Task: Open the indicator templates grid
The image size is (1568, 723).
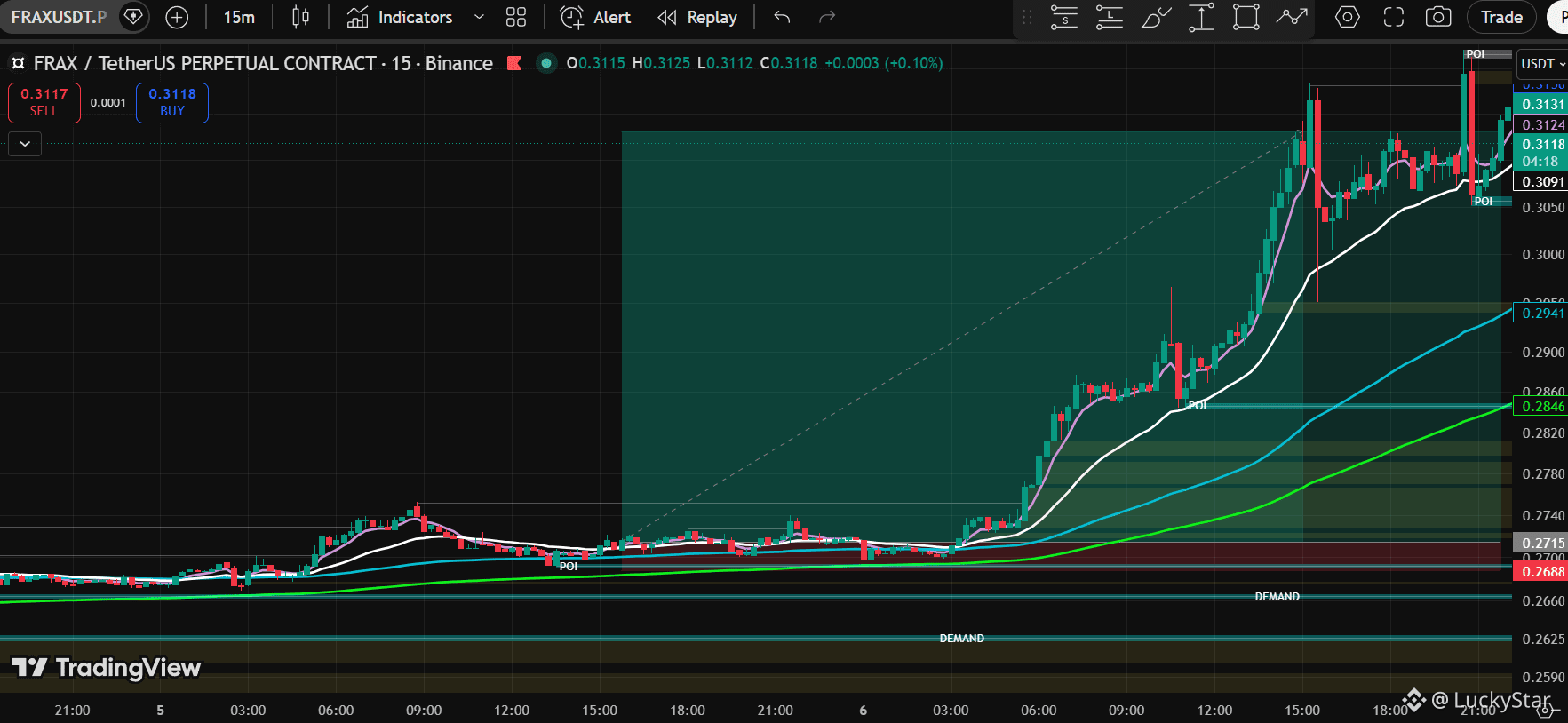Action: [x=516, y=17]
